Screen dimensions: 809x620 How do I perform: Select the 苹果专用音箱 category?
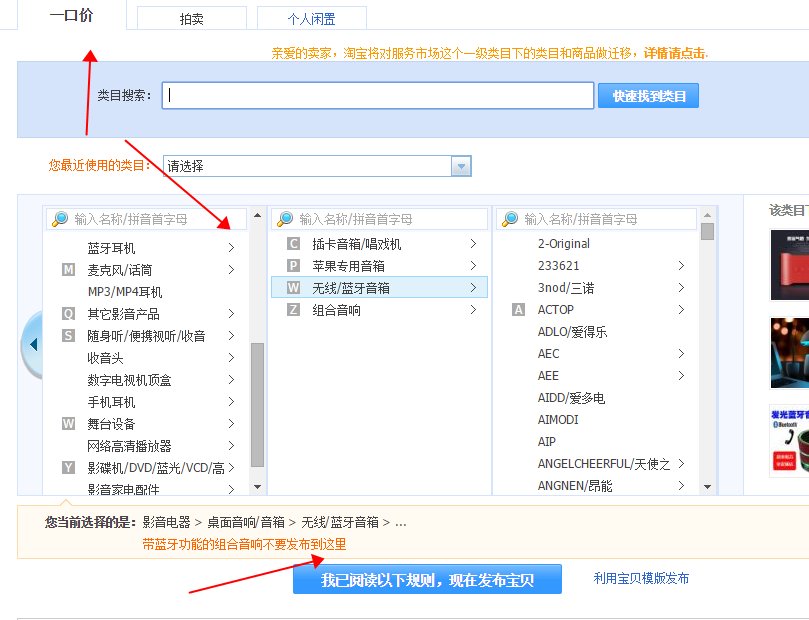[x=350, y=266]
